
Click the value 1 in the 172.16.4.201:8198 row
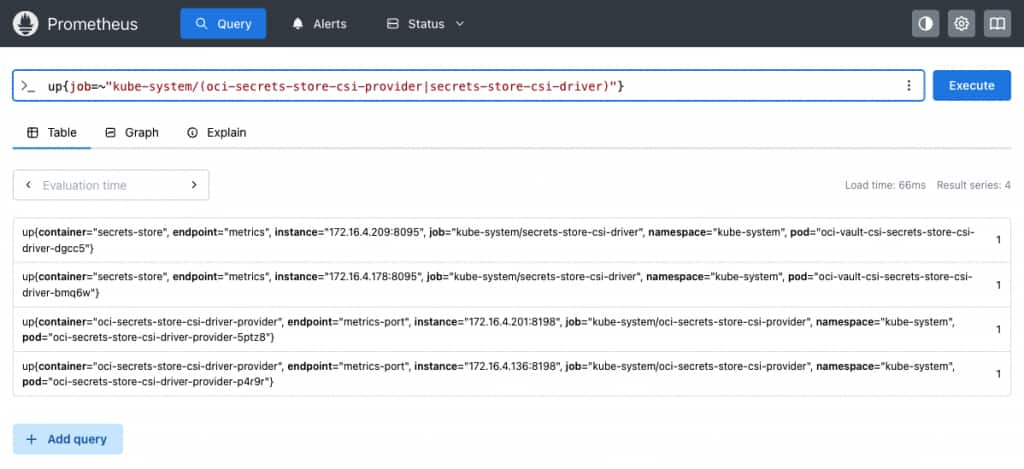[999, 329]
